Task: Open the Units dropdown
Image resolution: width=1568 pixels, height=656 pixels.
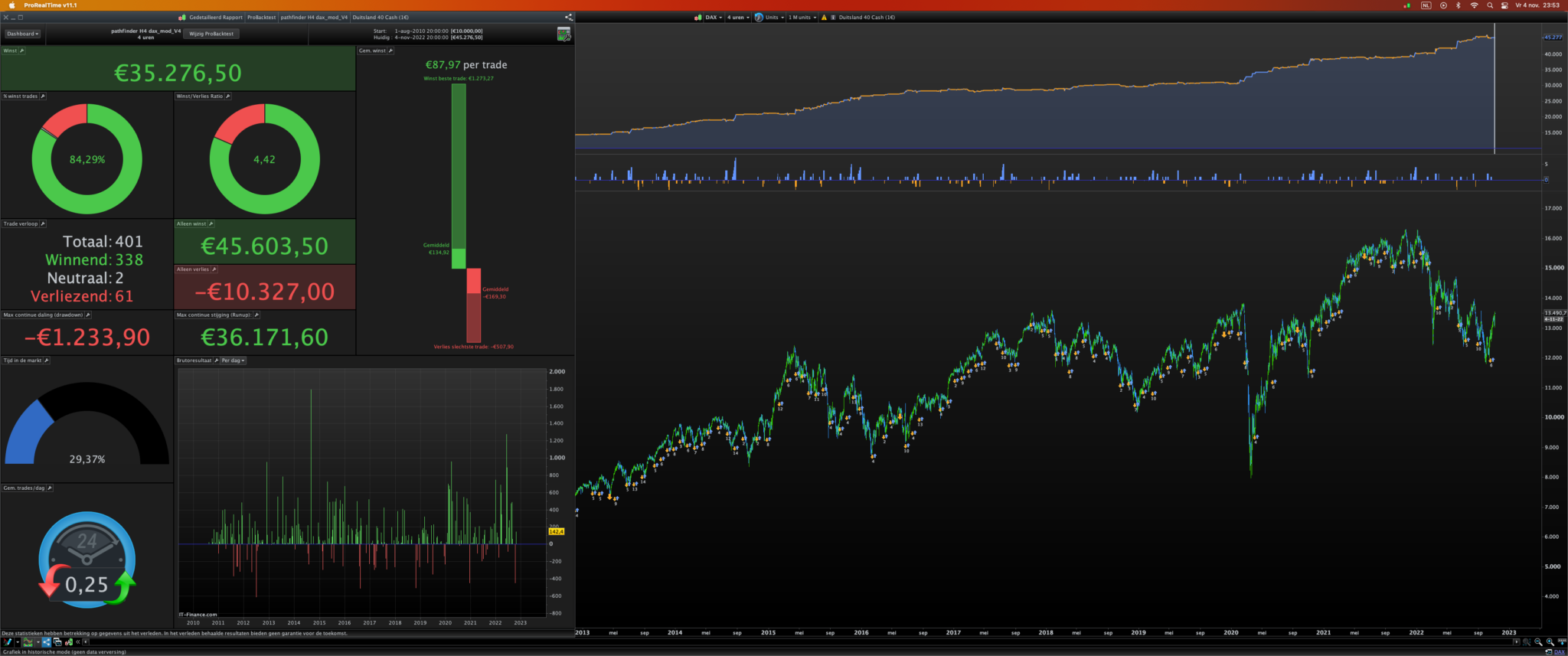Action: pyautogui.click(x=775, y=17)
